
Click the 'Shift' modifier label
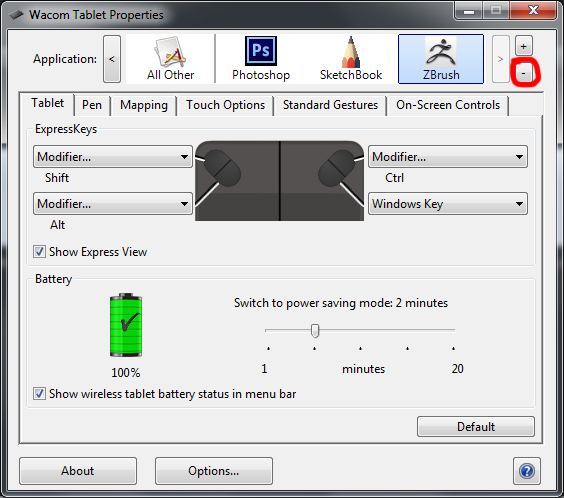[57, 178]
